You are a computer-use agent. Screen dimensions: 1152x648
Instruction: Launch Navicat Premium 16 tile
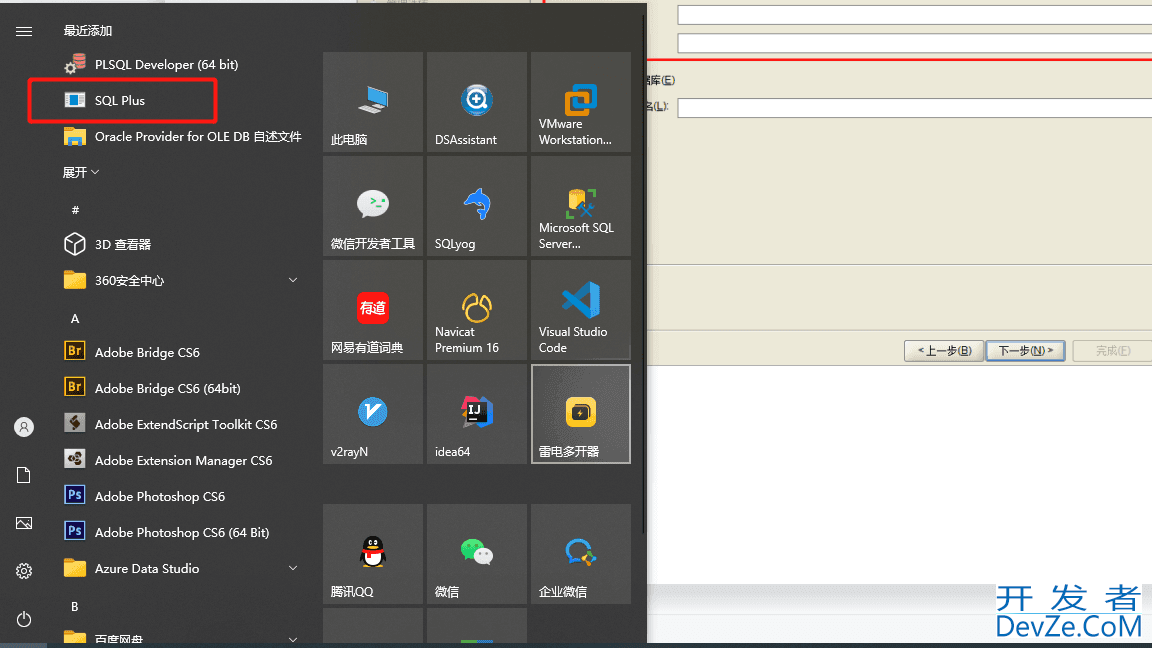pos(477,310)
